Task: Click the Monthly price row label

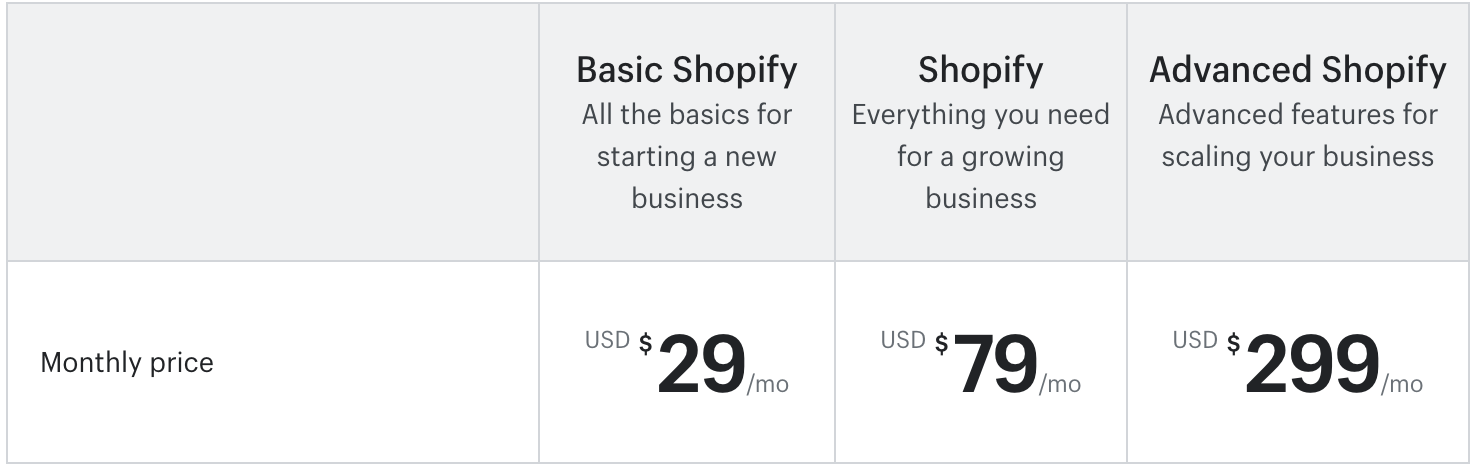Action: tap(127, 362)
